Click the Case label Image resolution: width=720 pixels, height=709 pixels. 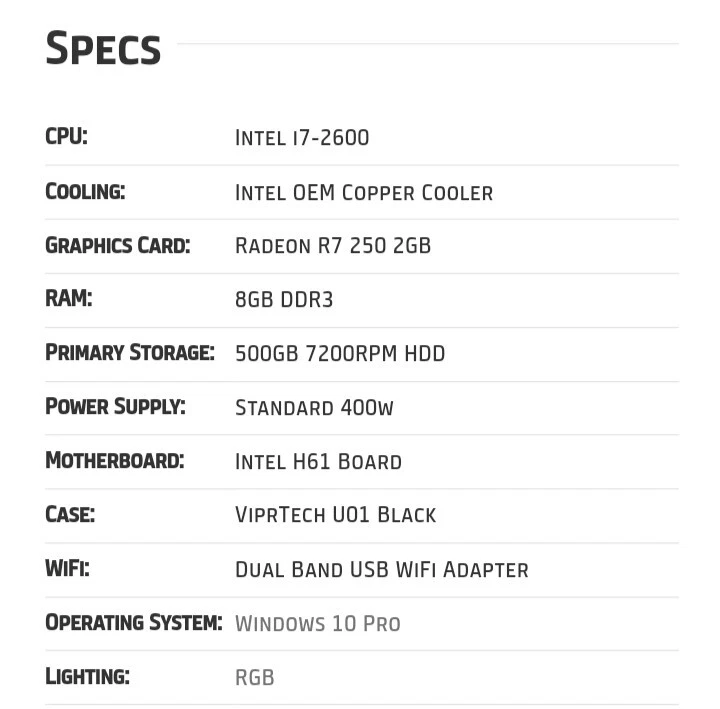tap(70, 515)
